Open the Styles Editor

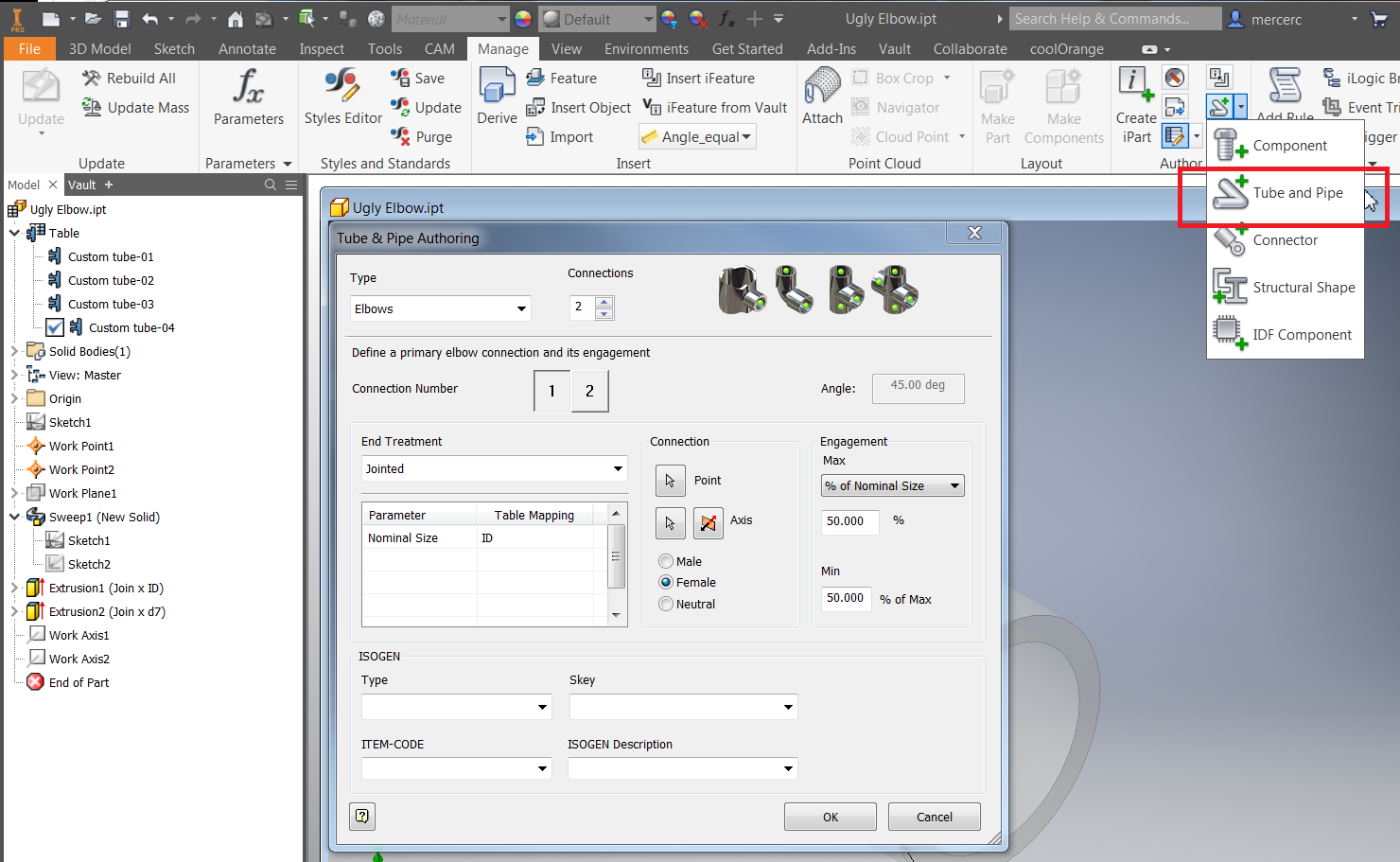pos(342,97)
